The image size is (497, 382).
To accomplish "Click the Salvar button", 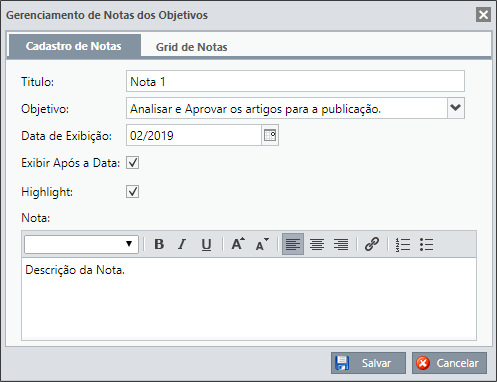I will click(368, 363).
